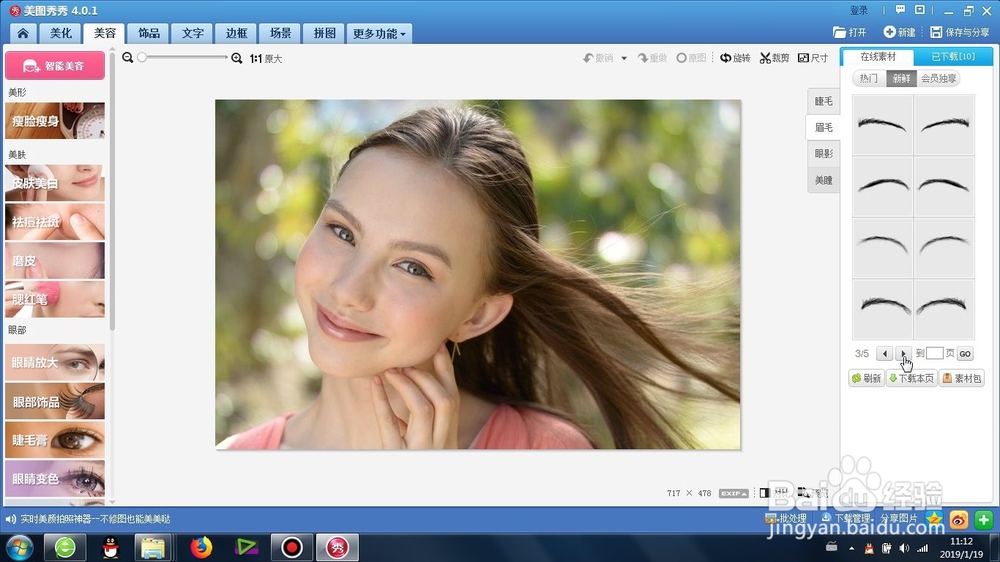This screenshot has width=1000, height=562.
Task: Open the 美化 tab
Action: point(61,33)
